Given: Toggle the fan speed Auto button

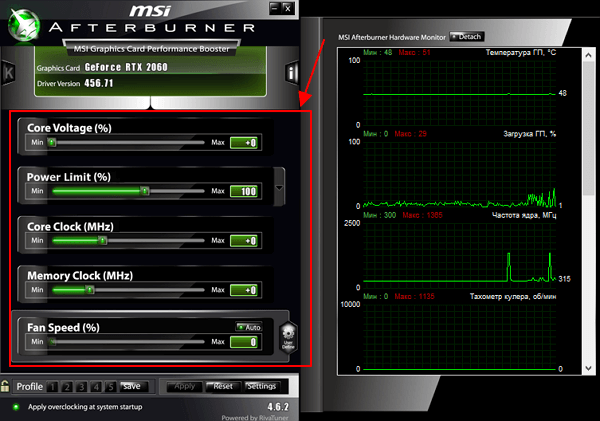Looking at the screenshot, I should tap(249, 327).
